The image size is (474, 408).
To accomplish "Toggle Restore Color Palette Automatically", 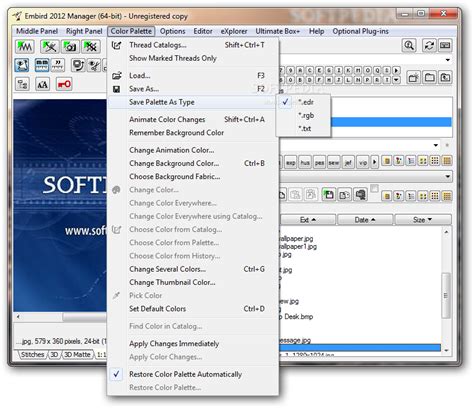I will coord(193,374).
